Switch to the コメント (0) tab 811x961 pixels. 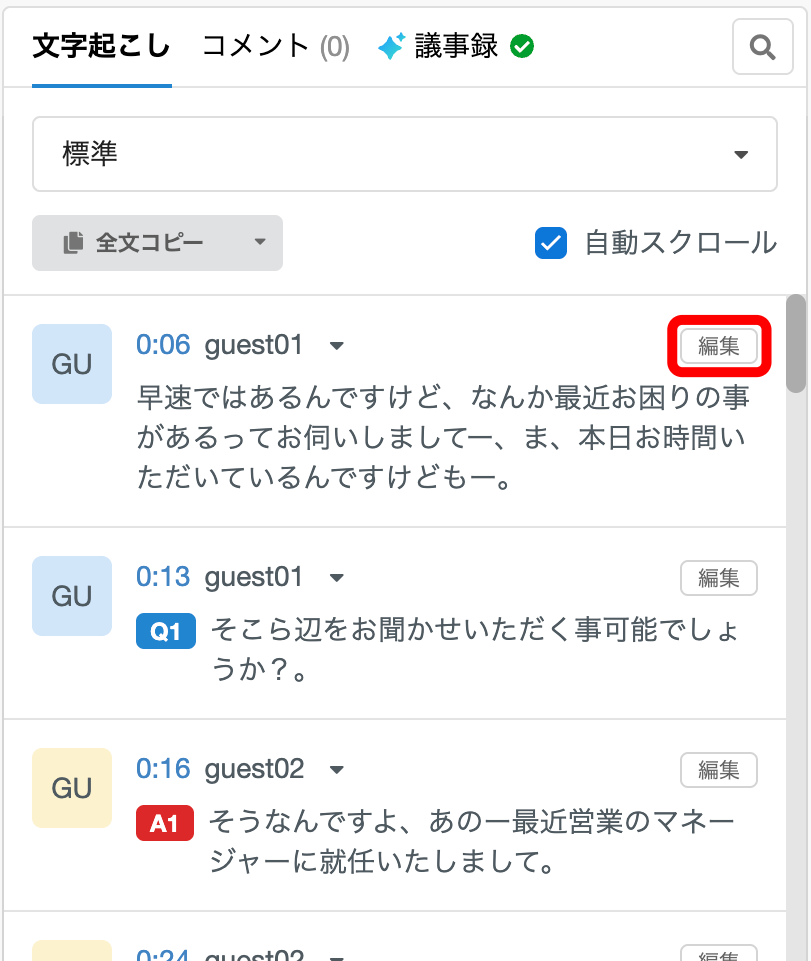tap(275, 47)
